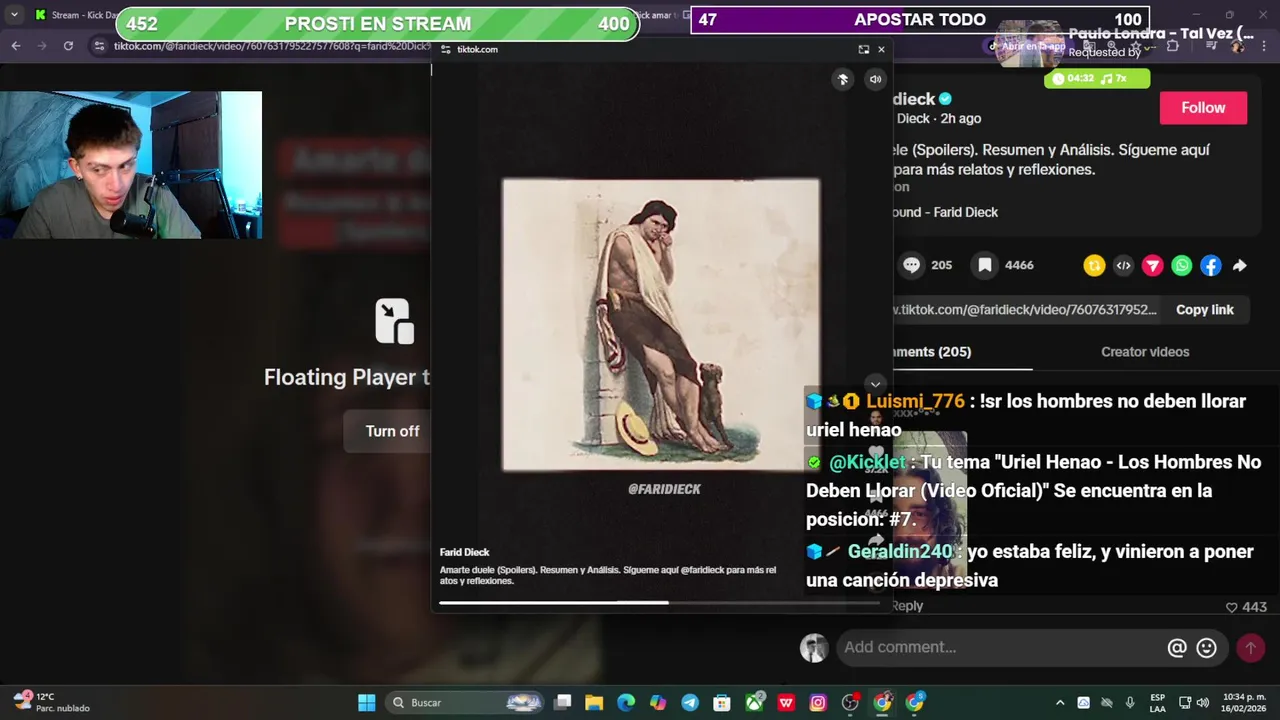Viewport: 1280px width, 720px height.
Task: Open Microsoft Store from the taskbar
Action: click(x=722, y=702)
